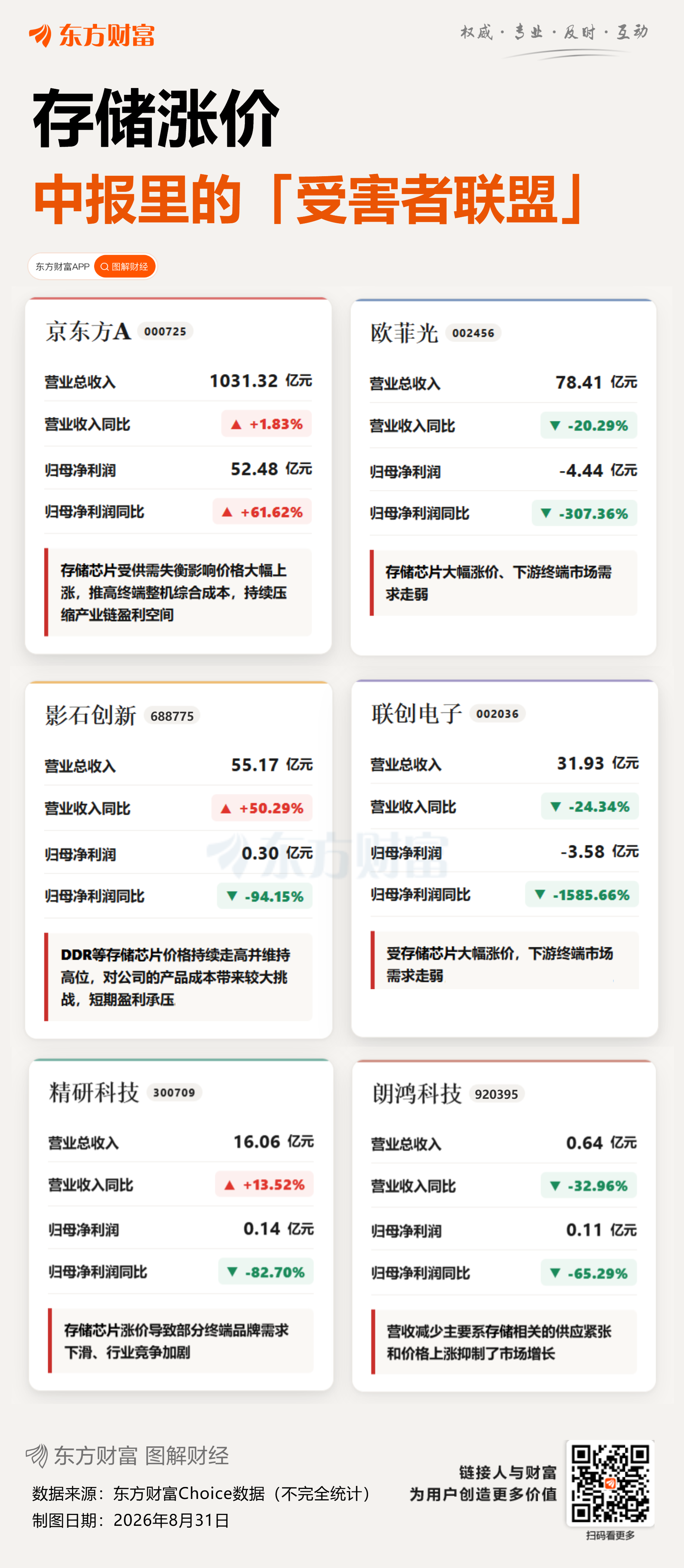Click the 扫码看更多 caption under the QR code

pos(610,1536)
